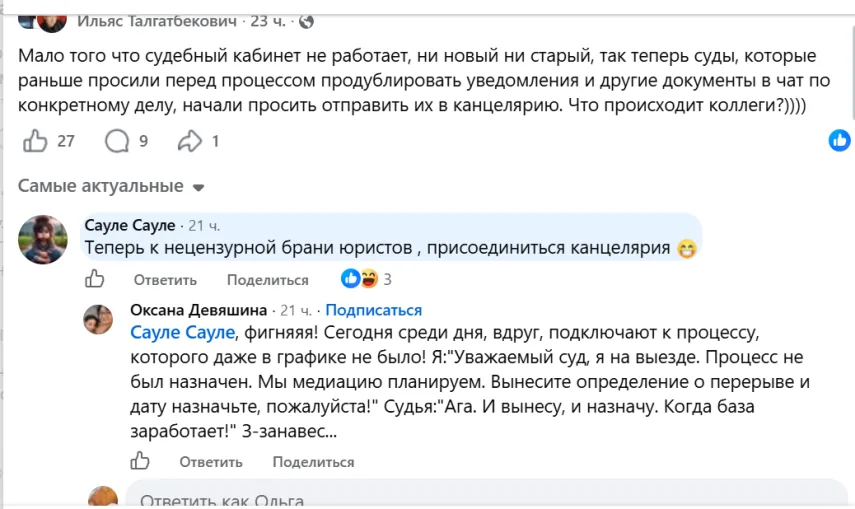Focus the Ответить как Ольга reply field
This screenshot has width=855, height=509.
pyautogui.click(x=485, y=494)
